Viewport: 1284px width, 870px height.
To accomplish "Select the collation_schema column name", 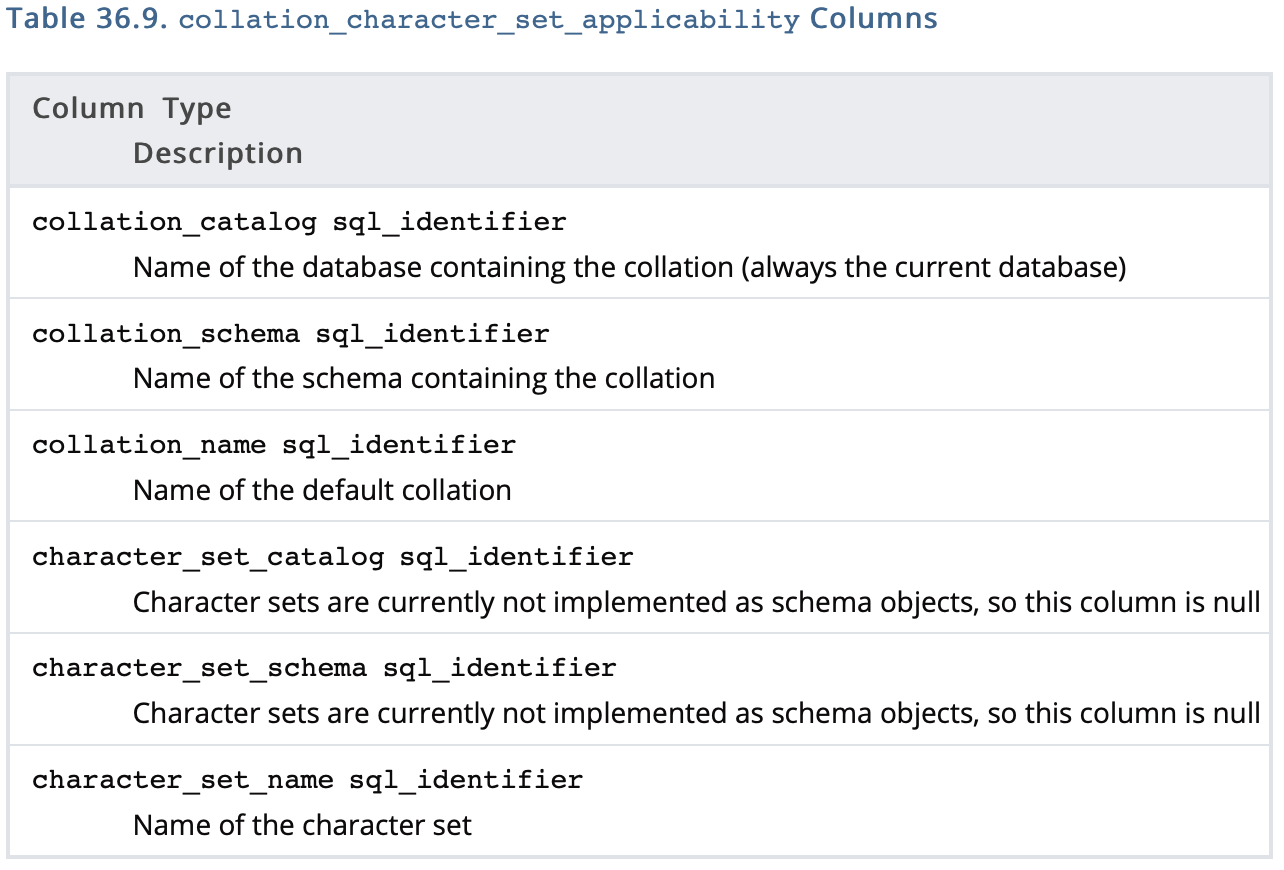I will 166,334.
